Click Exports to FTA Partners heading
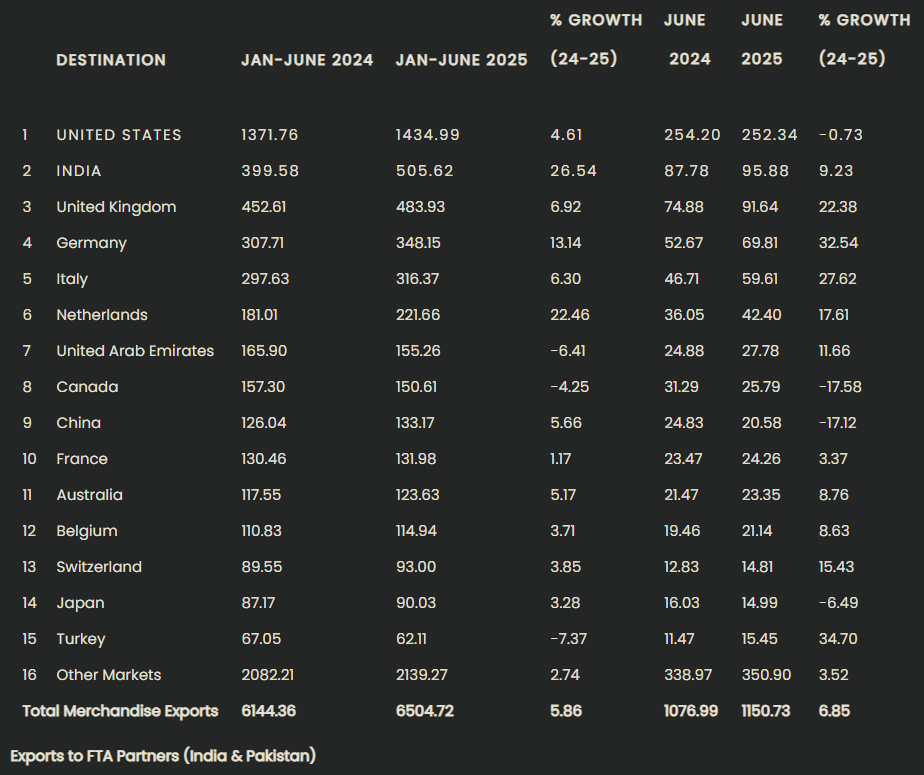 163,756
